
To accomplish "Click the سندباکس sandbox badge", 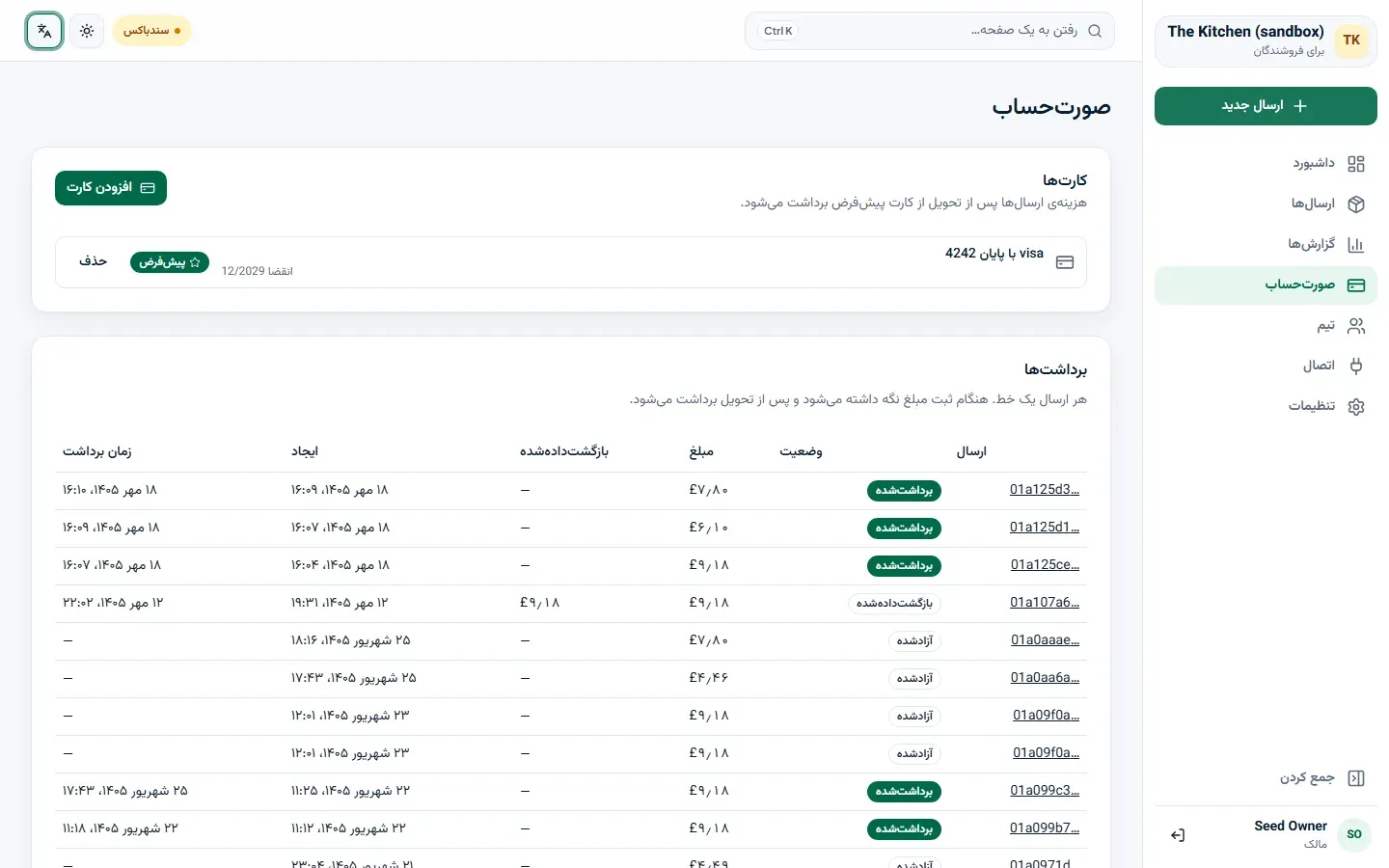I will pos(151,31).
